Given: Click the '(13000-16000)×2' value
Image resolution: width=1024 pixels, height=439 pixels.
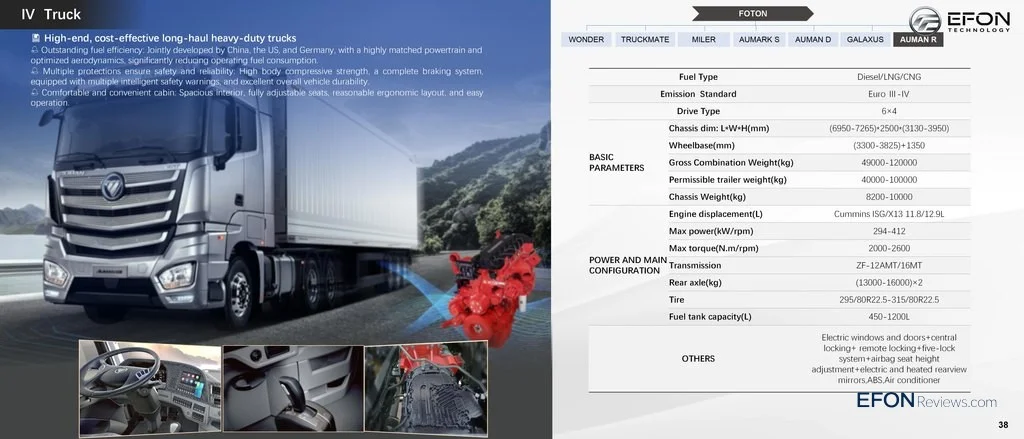Looking at the screenshot, I should click(x=889, y=283).
